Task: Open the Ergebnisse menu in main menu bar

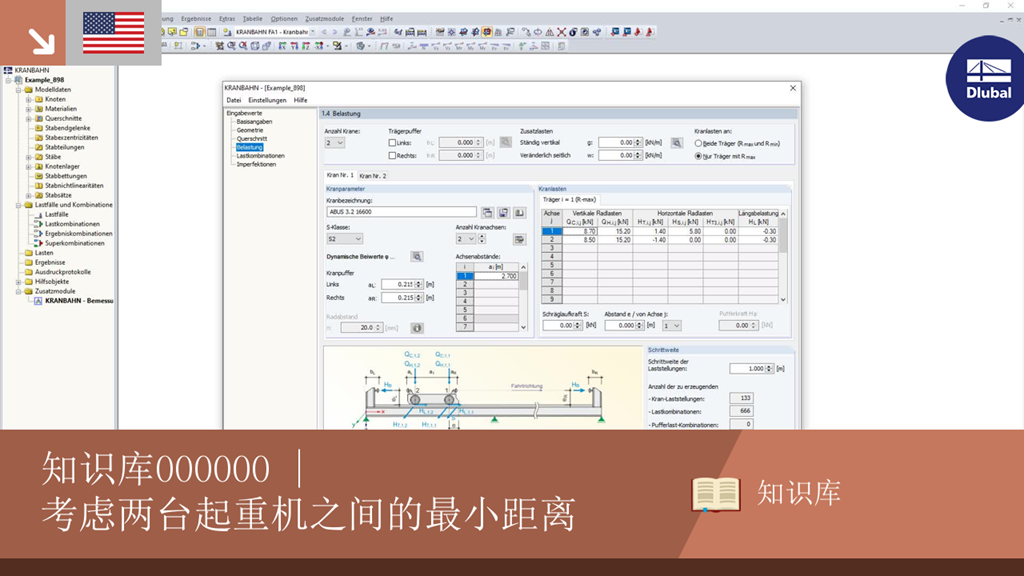Action: pos(196,19)
